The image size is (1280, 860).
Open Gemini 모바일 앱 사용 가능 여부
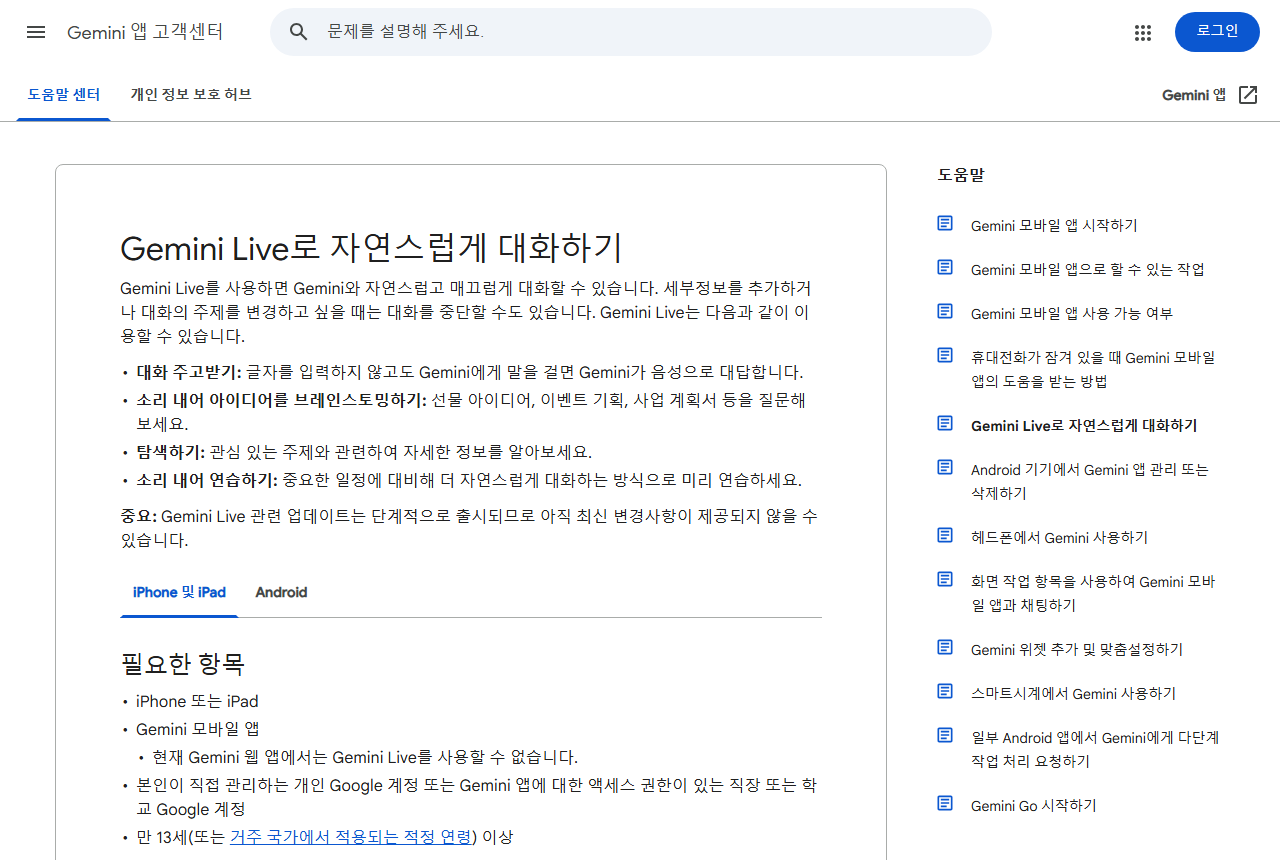pyautogui.click(x=1072, y=314)
